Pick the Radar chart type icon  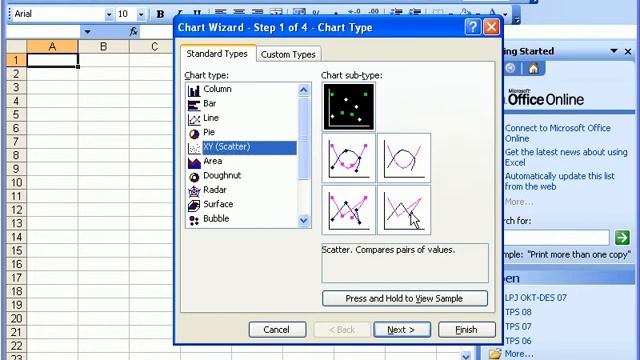point(194,191)
